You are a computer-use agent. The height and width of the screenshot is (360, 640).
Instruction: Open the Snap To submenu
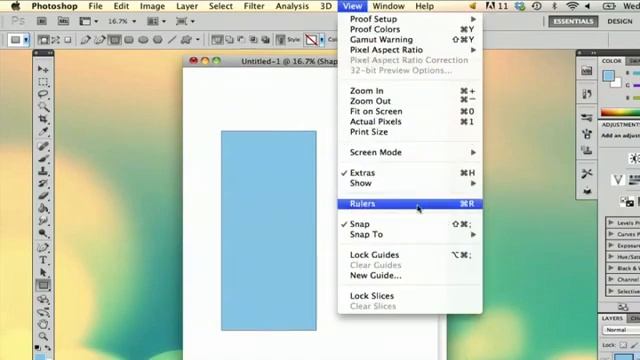click(x=410, y=234)
